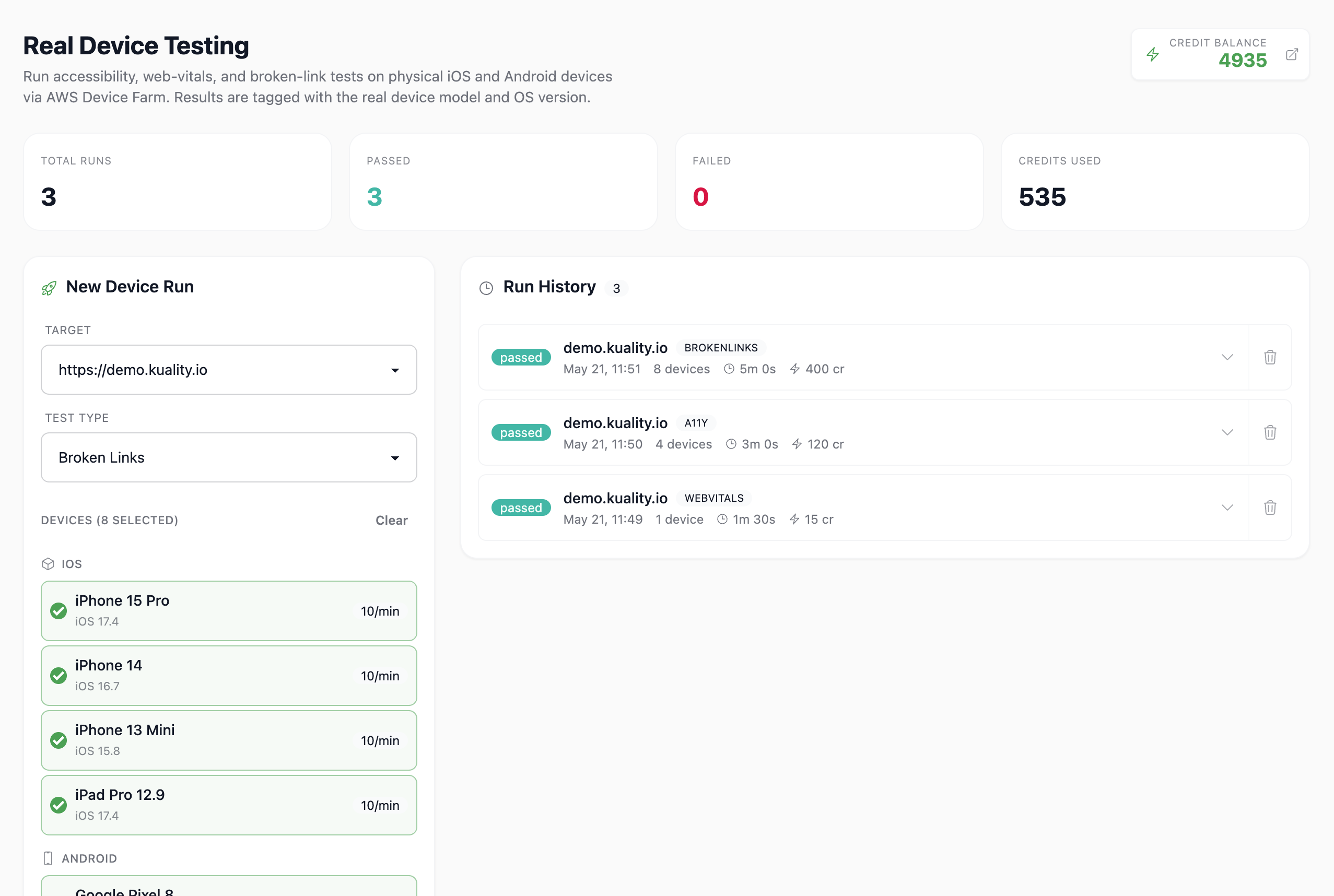
Task: Click the 'May 21, 11:49' timestamp
Action: (603, 520)
